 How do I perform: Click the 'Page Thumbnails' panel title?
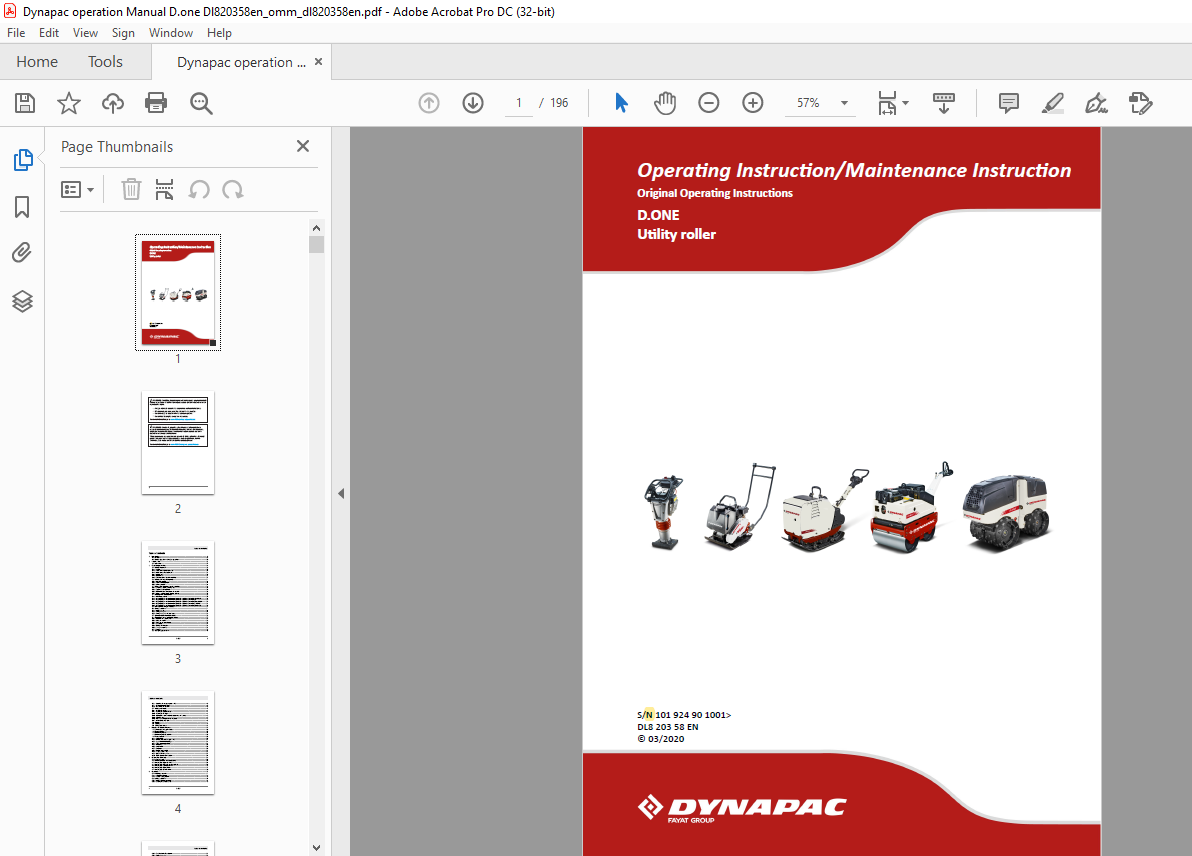click(x=117, y=147)
